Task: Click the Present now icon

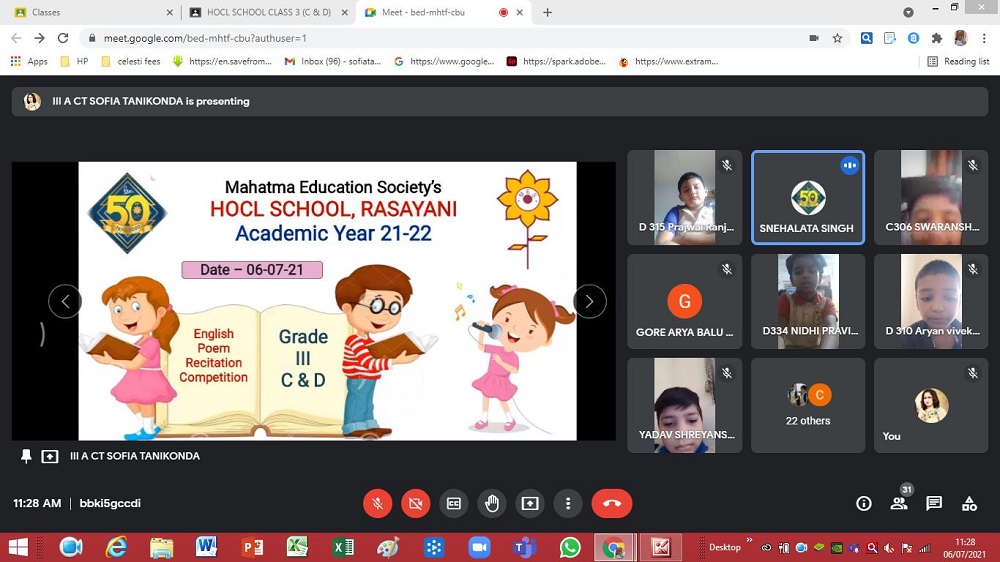Action: (x=530, y=504)
